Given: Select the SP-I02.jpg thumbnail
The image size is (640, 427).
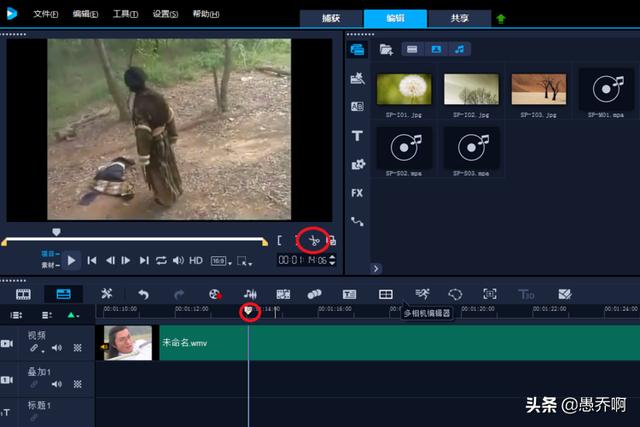Looking at the screenshot, I should [471, 89].
